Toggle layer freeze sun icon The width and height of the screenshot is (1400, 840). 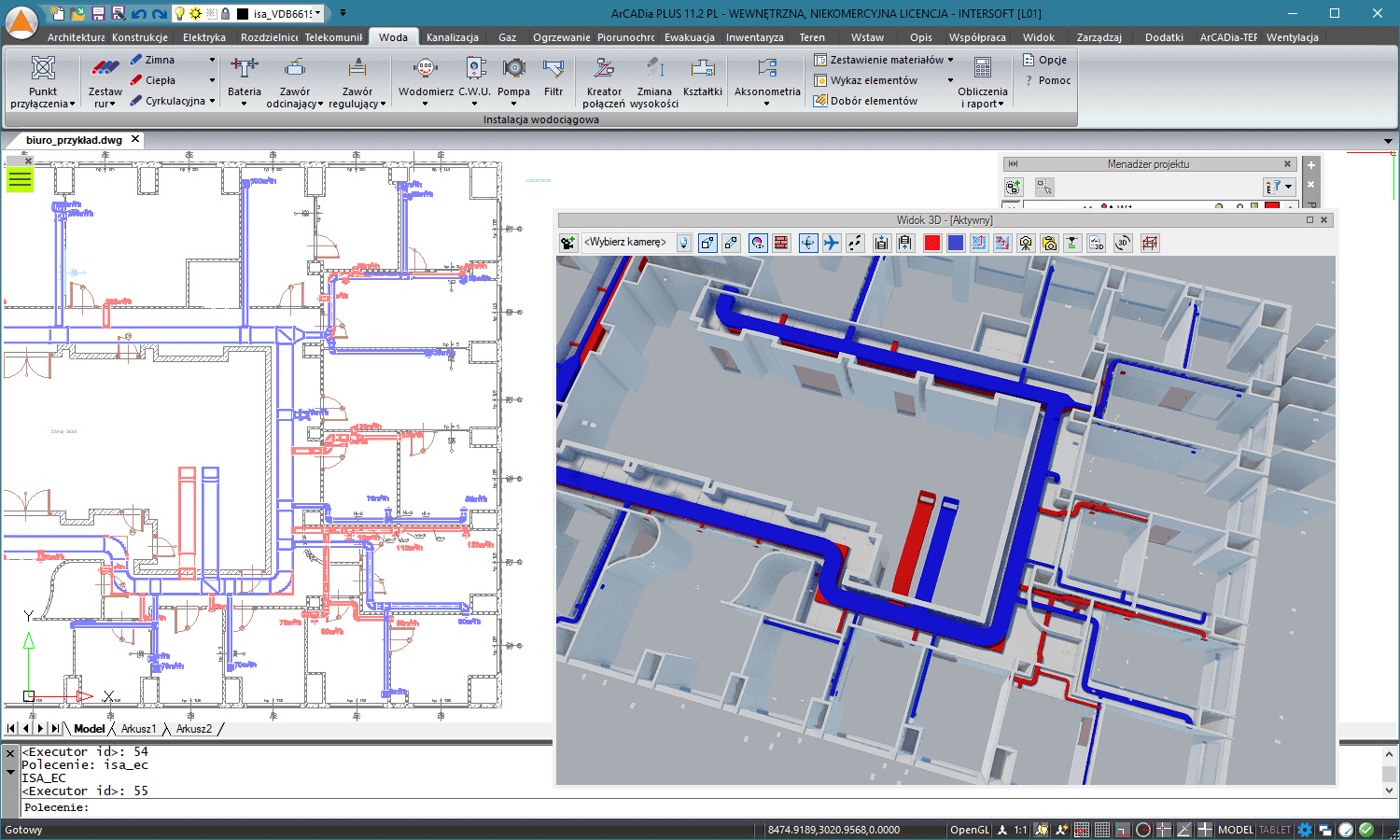point(195,13)
